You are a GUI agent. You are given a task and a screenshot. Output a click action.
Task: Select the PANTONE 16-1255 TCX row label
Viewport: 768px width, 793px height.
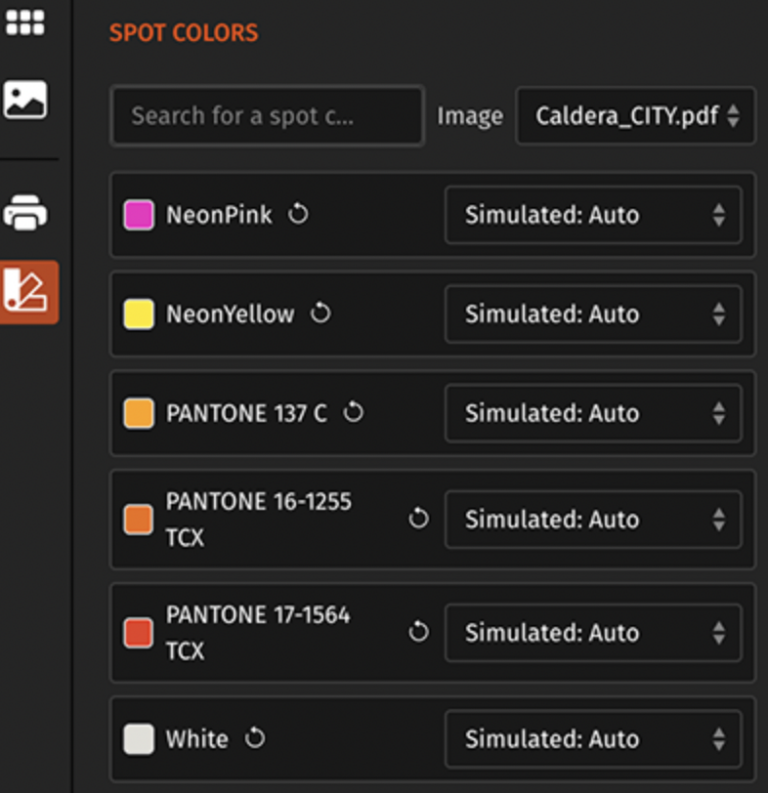pyautogui.click(x=258, y=518)
